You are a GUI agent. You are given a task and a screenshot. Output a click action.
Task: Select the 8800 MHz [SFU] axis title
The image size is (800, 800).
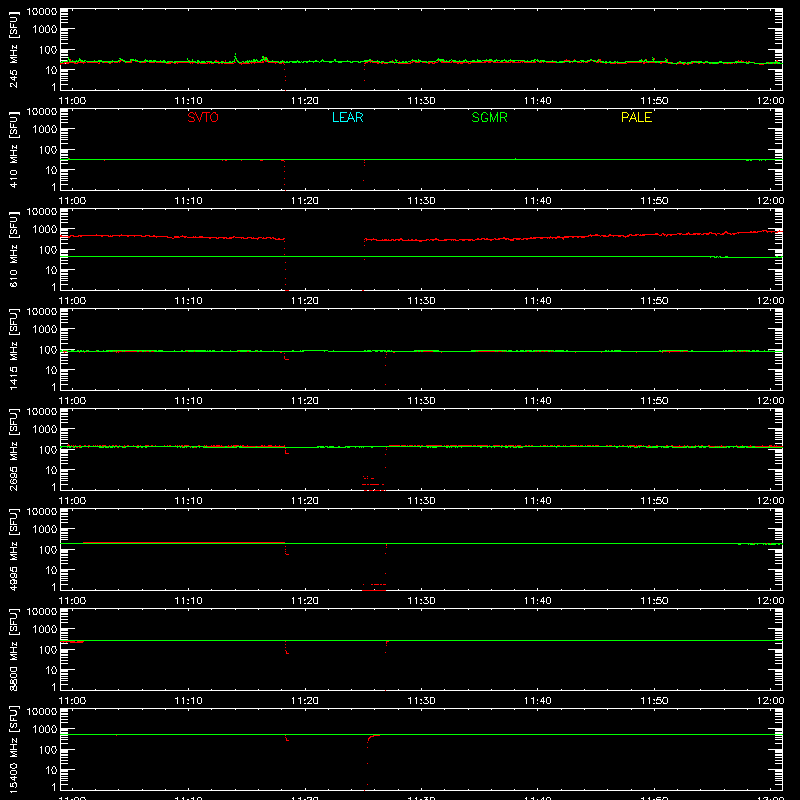(x=13, y=649)
